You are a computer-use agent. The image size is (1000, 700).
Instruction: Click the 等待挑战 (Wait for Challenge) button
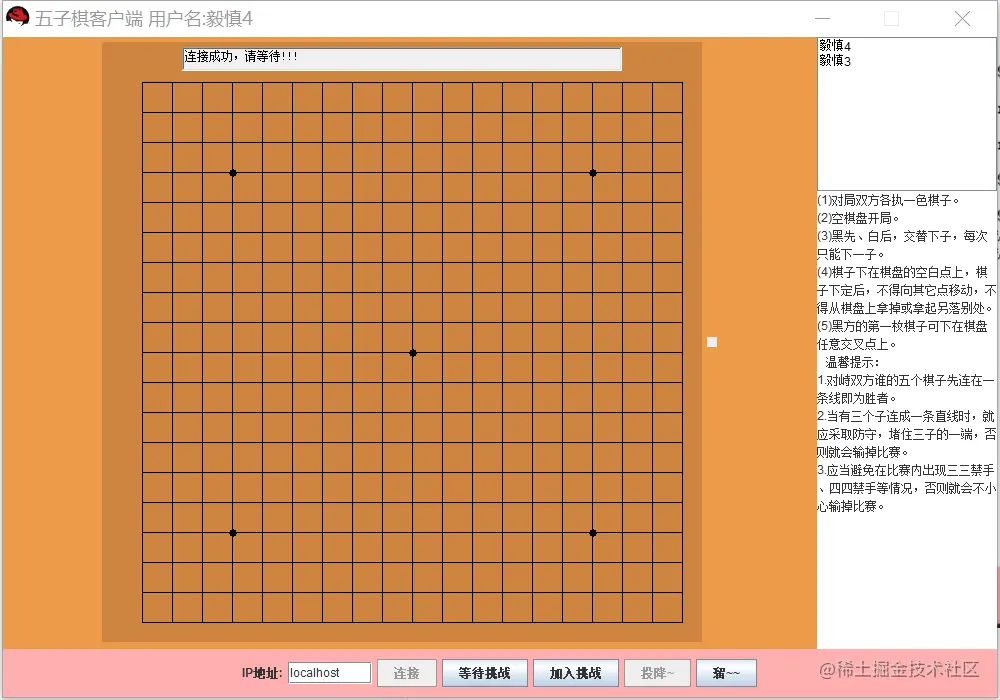pos(485,673)
